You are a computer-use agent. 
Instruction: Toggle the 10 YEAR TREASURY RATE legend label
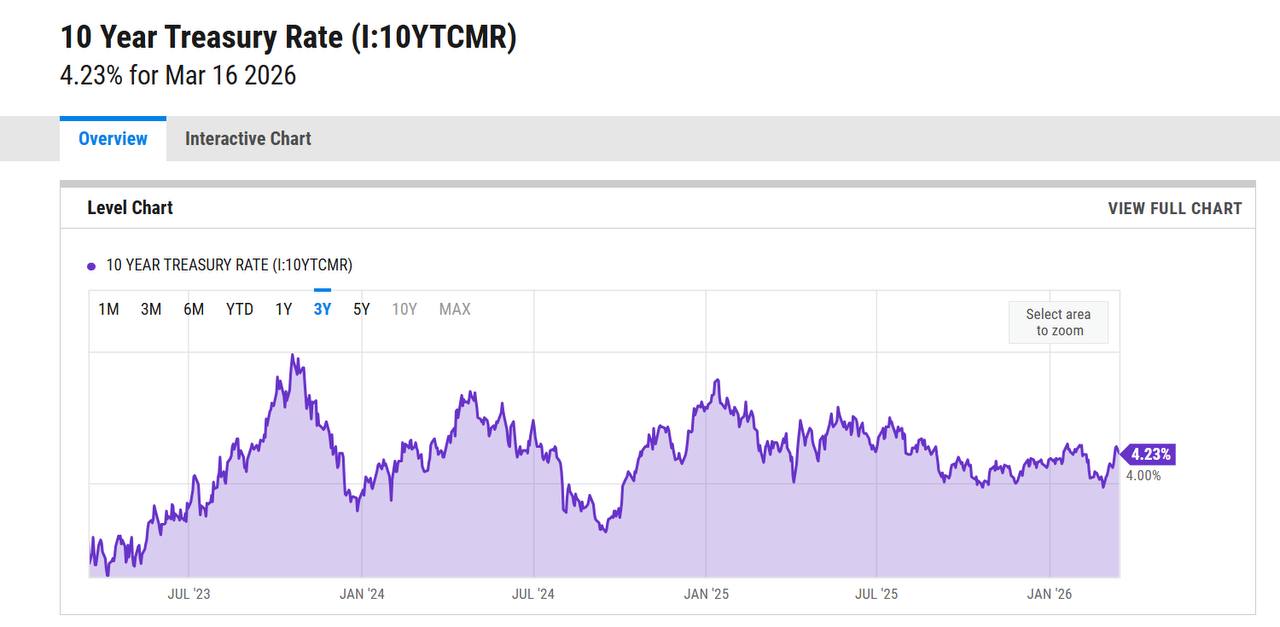coord(229,265)
